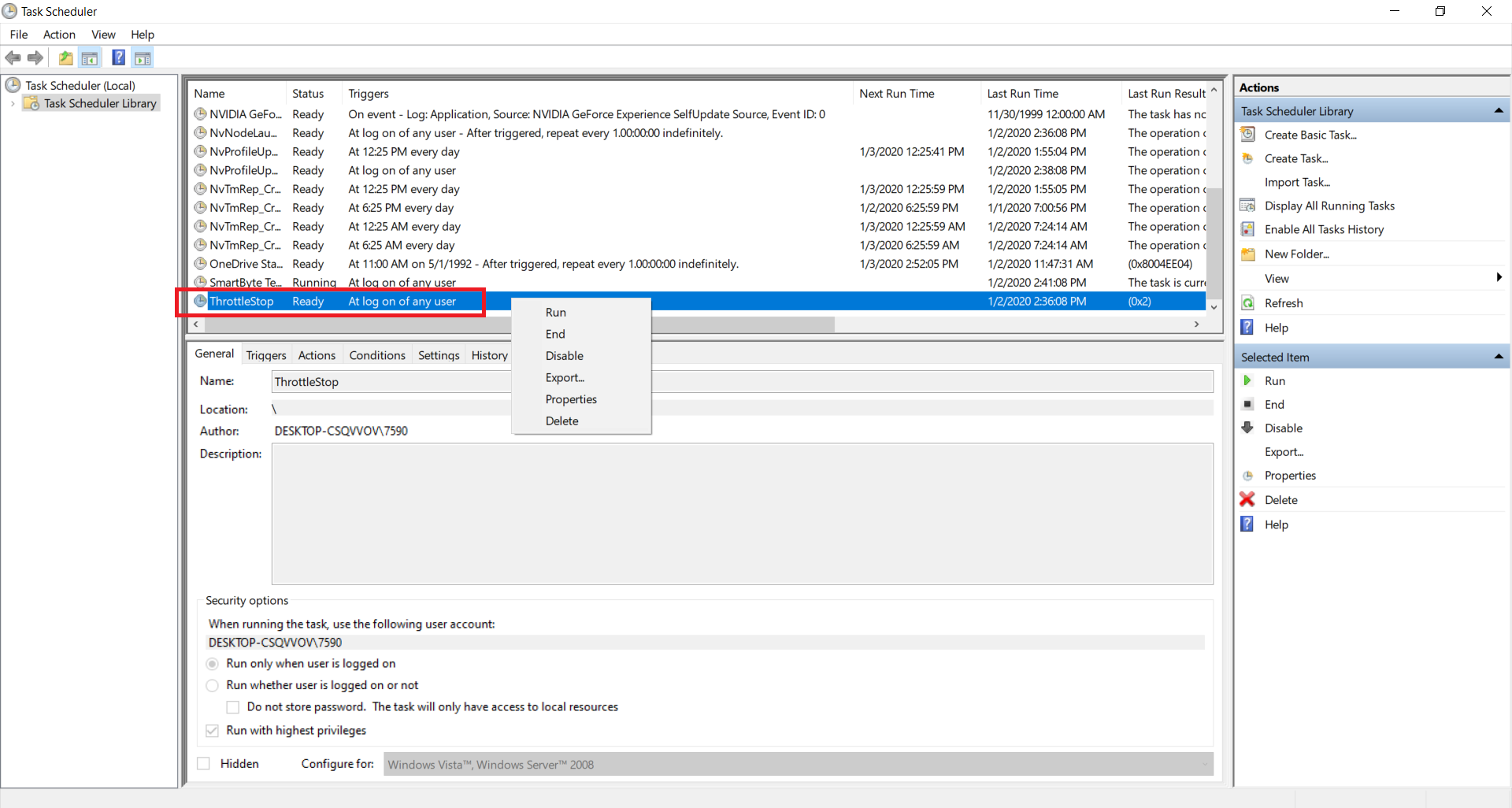Screen dimensions: 1512x808
Task: Click the Forward arrow toolbar icon
Action: click(x=35, y=57)
